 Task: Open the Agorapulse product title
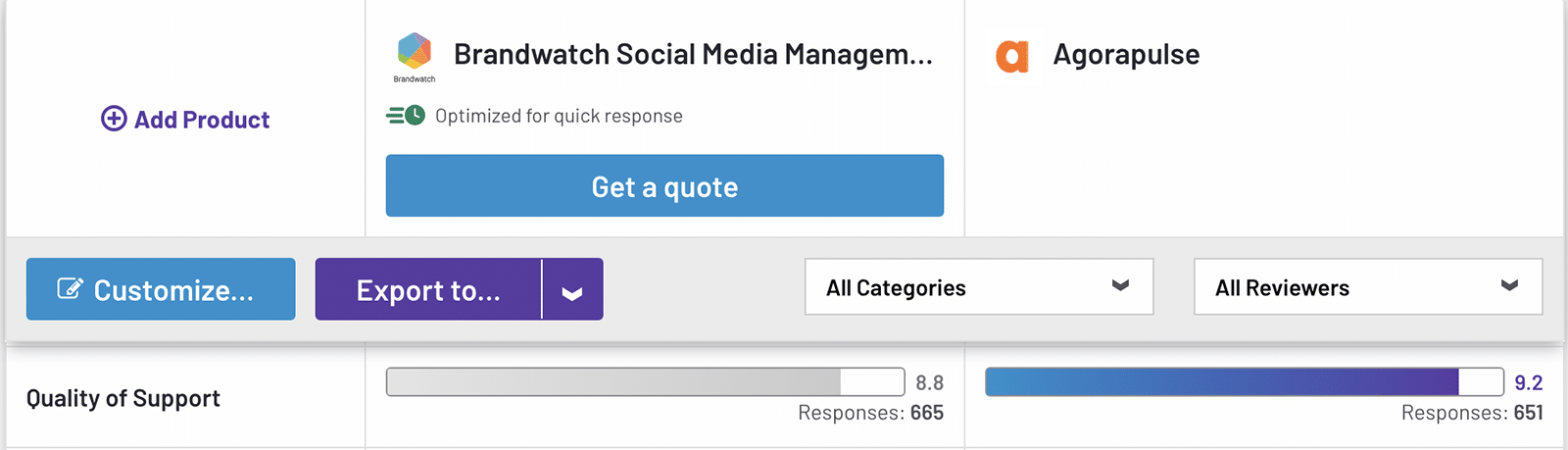tap(1126, 54)
